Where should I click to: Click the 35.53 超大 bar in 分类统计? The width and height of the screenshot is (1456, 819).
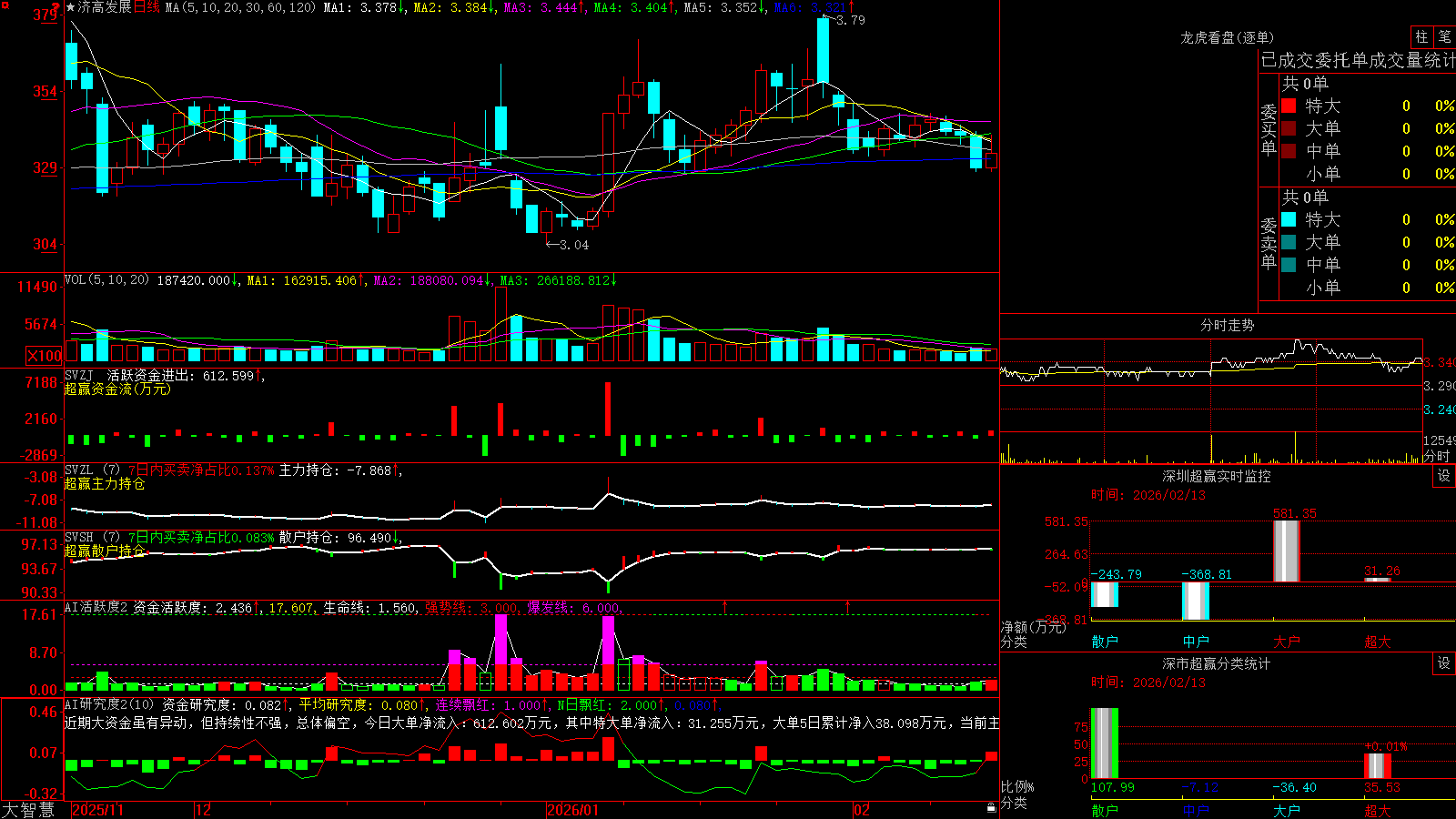pos(1378,766)
